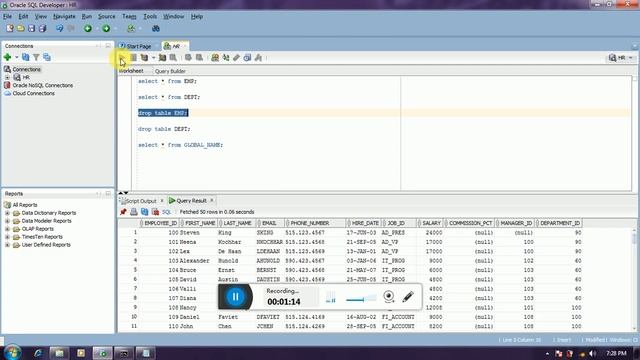This screenshot has height=360, width=640.
Task: Select Cloud Connections tree item
Action: click(x=29, y=93)
